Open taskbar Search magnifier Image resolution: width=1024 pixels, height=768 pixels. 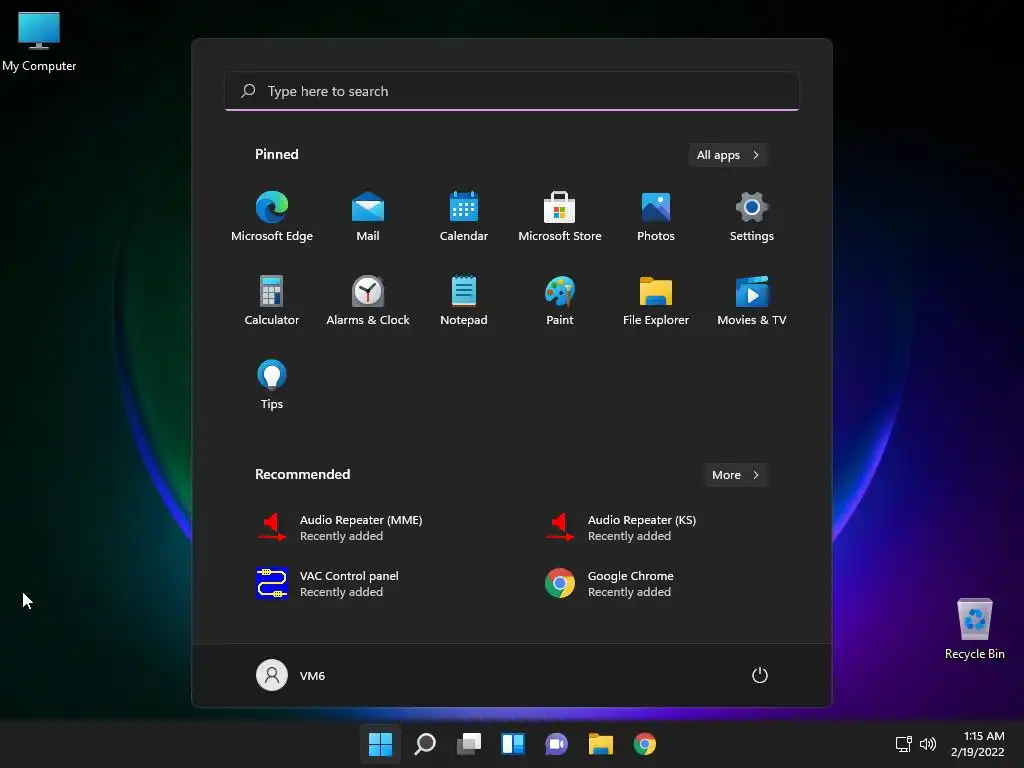tap(424, 744)
